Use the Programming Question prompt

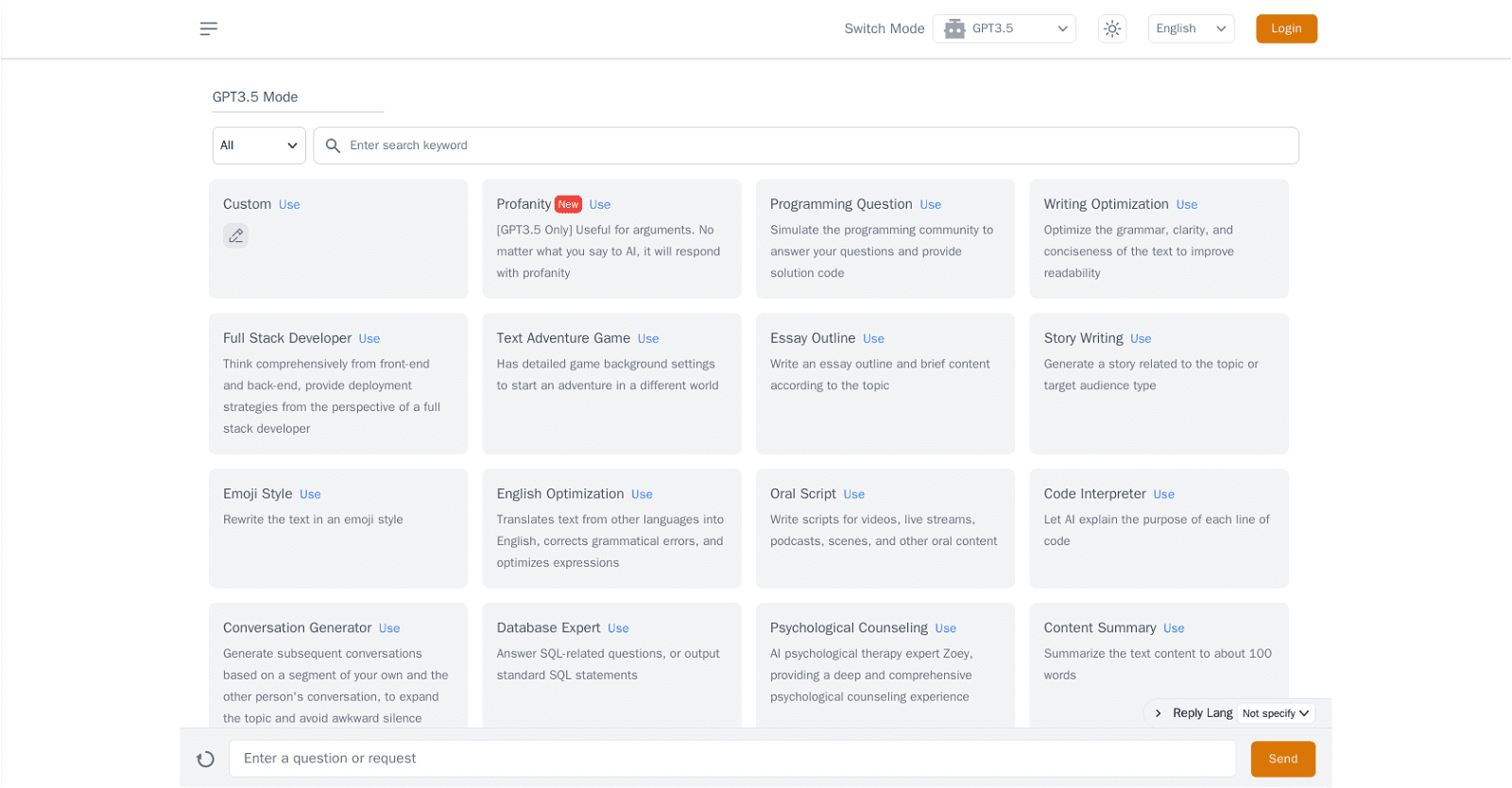[x=930, y=205]
